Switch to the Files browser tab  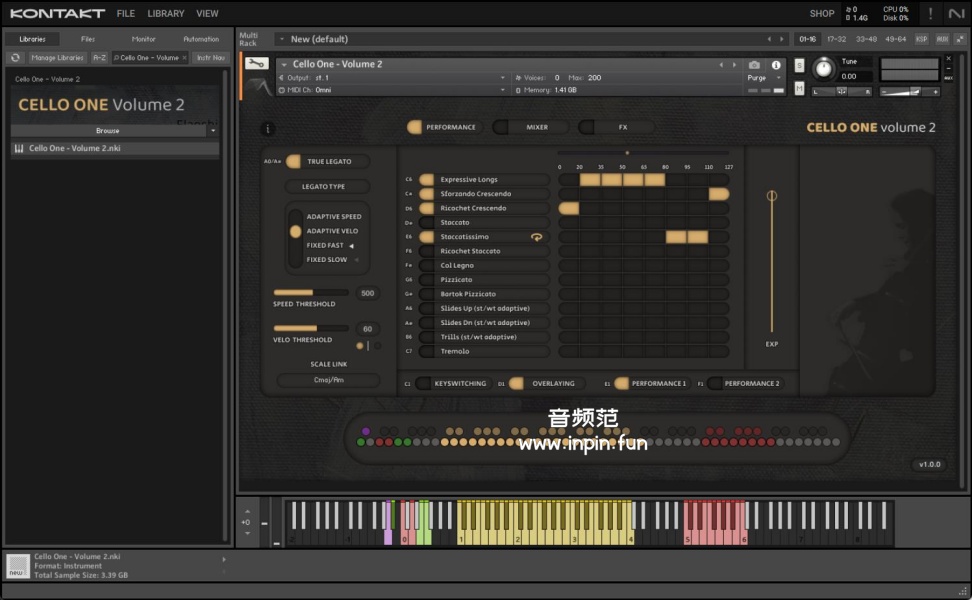pos(88,39)
